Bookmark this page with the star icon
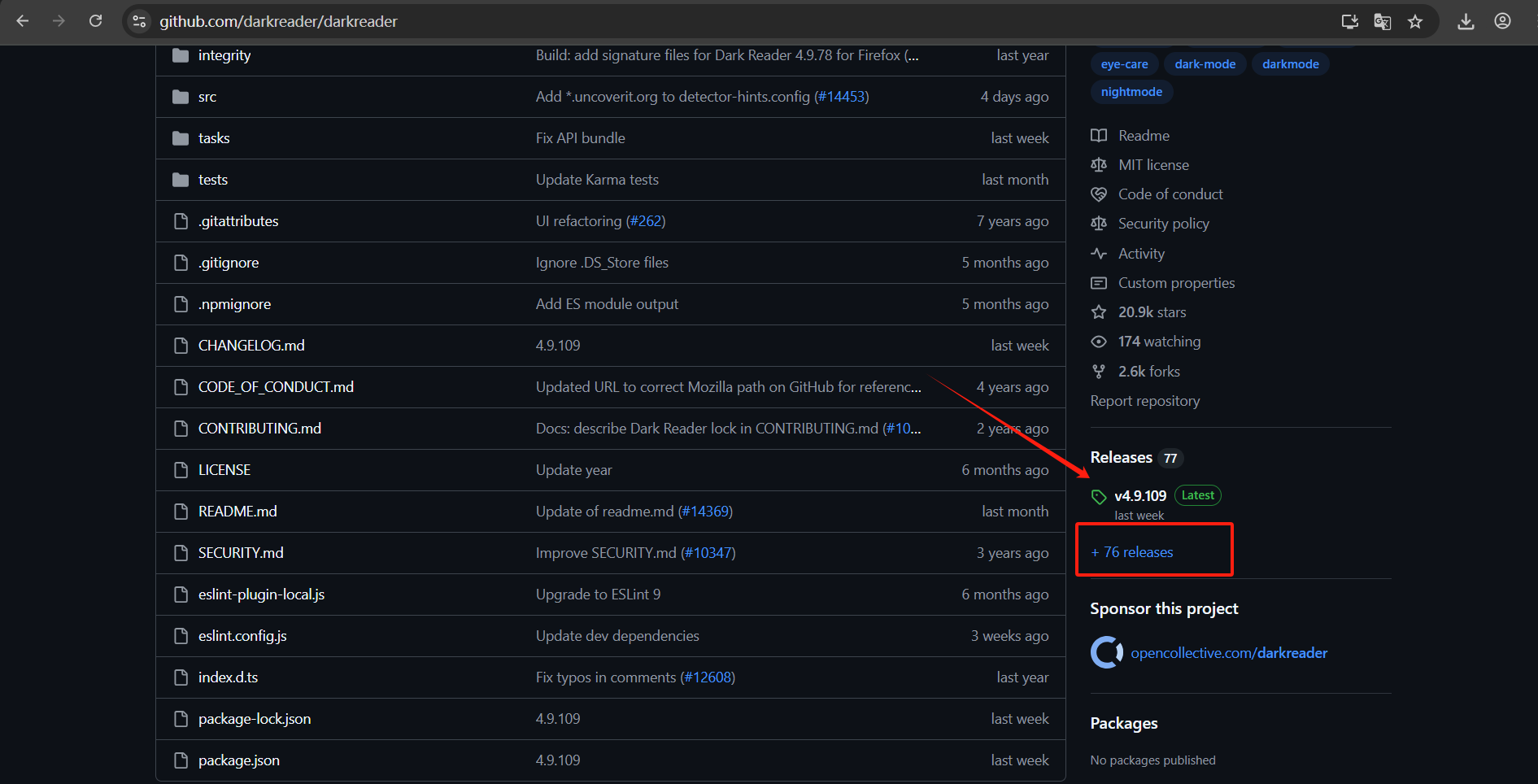 1415,21
